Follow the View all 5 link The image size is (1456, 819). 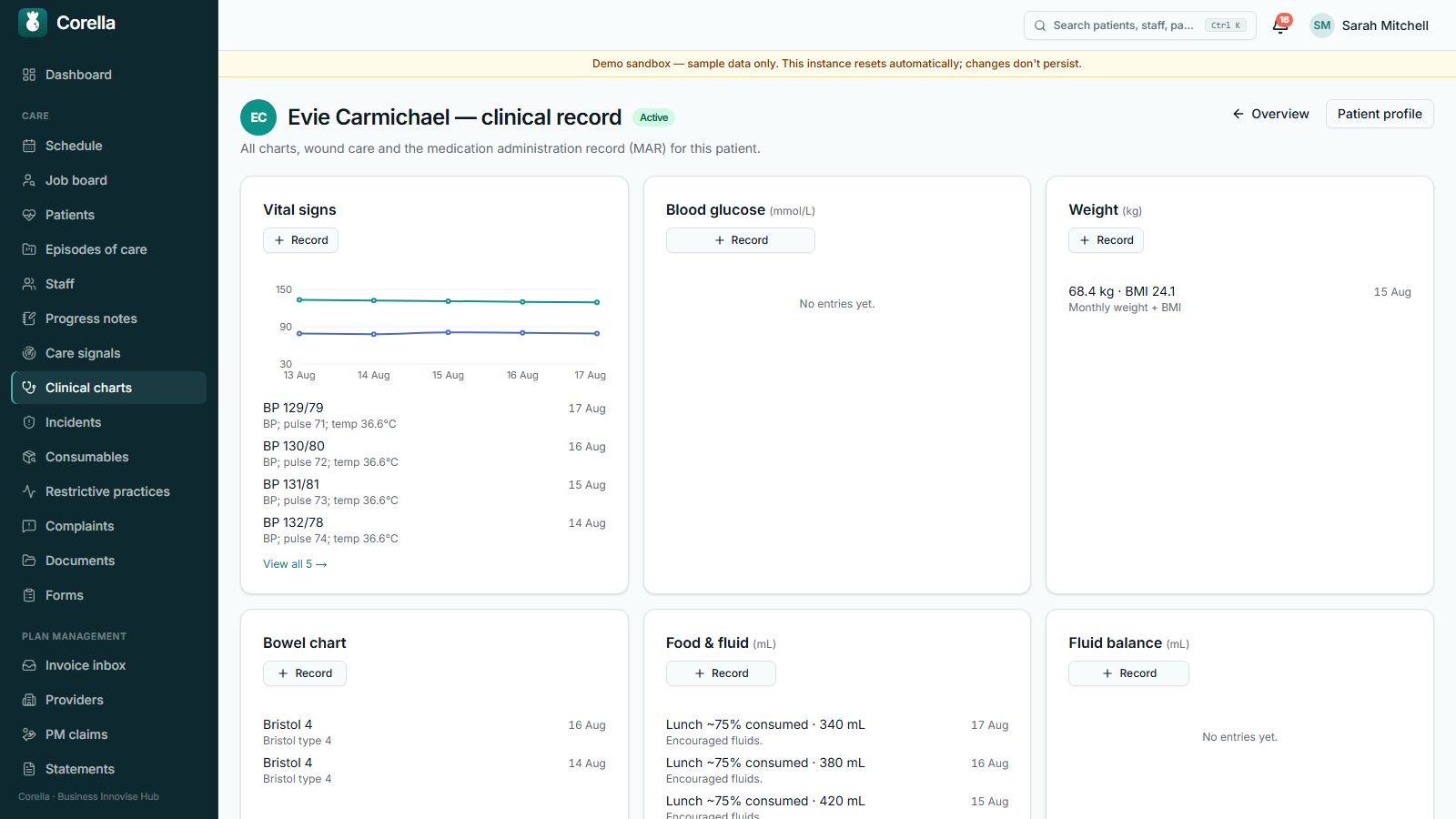tap(295, 564)
